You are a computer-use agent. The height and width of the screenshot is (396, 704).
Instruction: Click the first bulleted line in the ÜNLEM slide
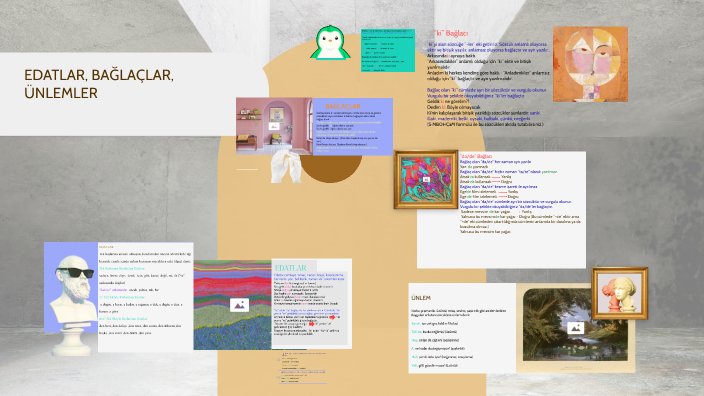(435, 323)
